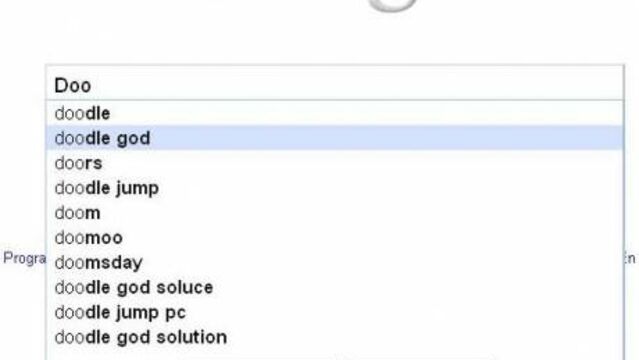Pick the "doors" autocomplete suggestion

[334, 163]
